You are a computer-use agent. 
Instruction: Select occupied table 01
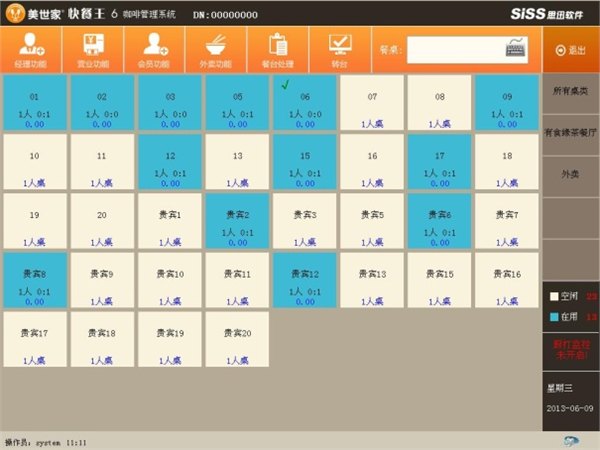click(35, 103)
